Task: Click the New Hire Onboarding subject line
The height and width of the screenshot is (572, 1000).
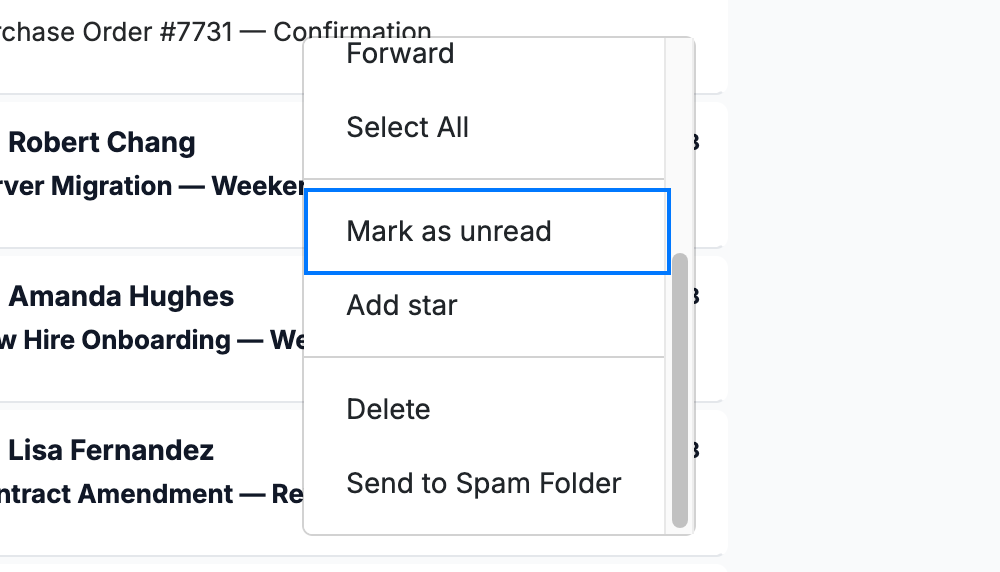Action: coord(152,340)
